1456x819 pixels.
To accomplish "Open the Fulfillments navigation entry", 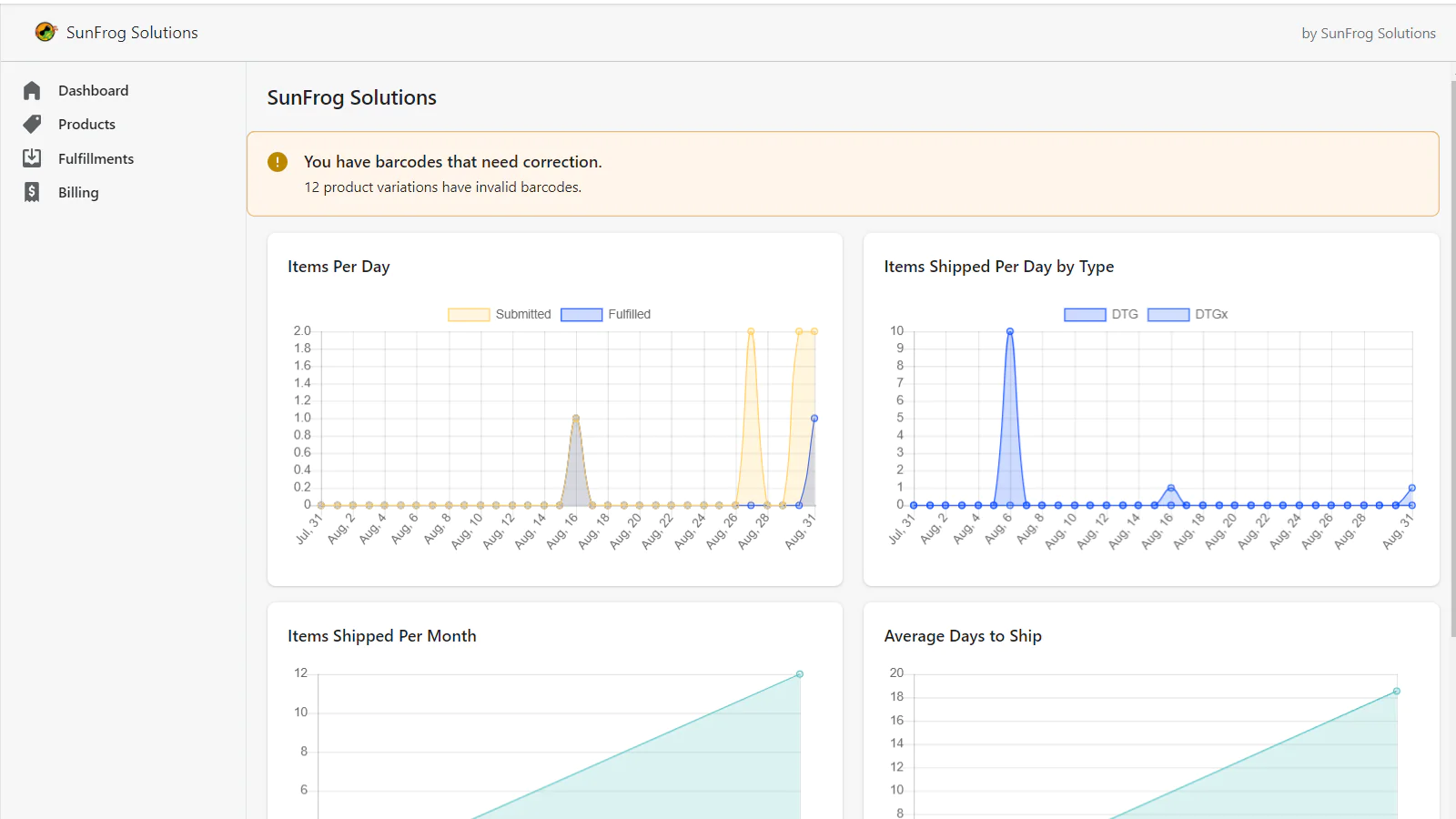I will click(x=96, y=157).
